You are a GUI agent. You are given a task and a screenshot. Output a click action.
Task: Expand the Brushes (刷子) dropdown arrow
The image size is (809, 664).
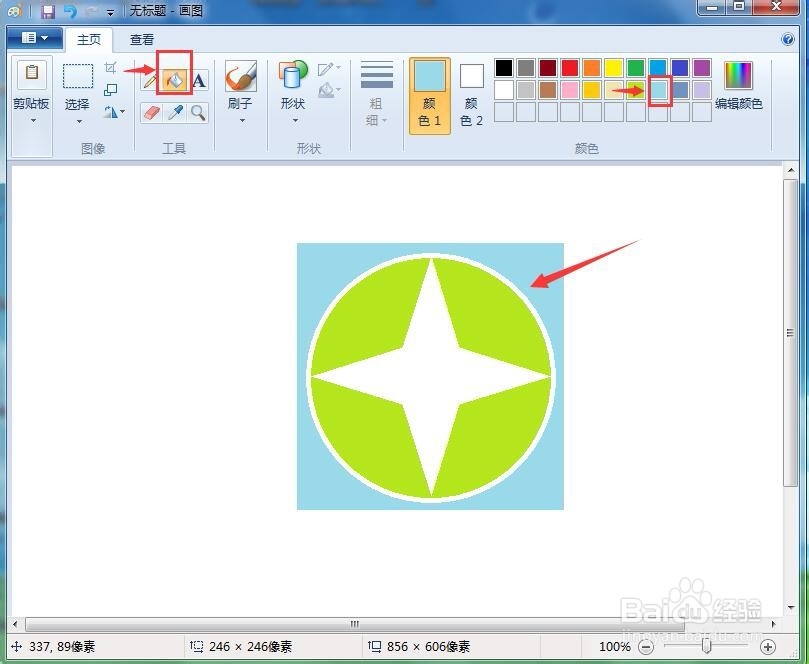(241, 121)
